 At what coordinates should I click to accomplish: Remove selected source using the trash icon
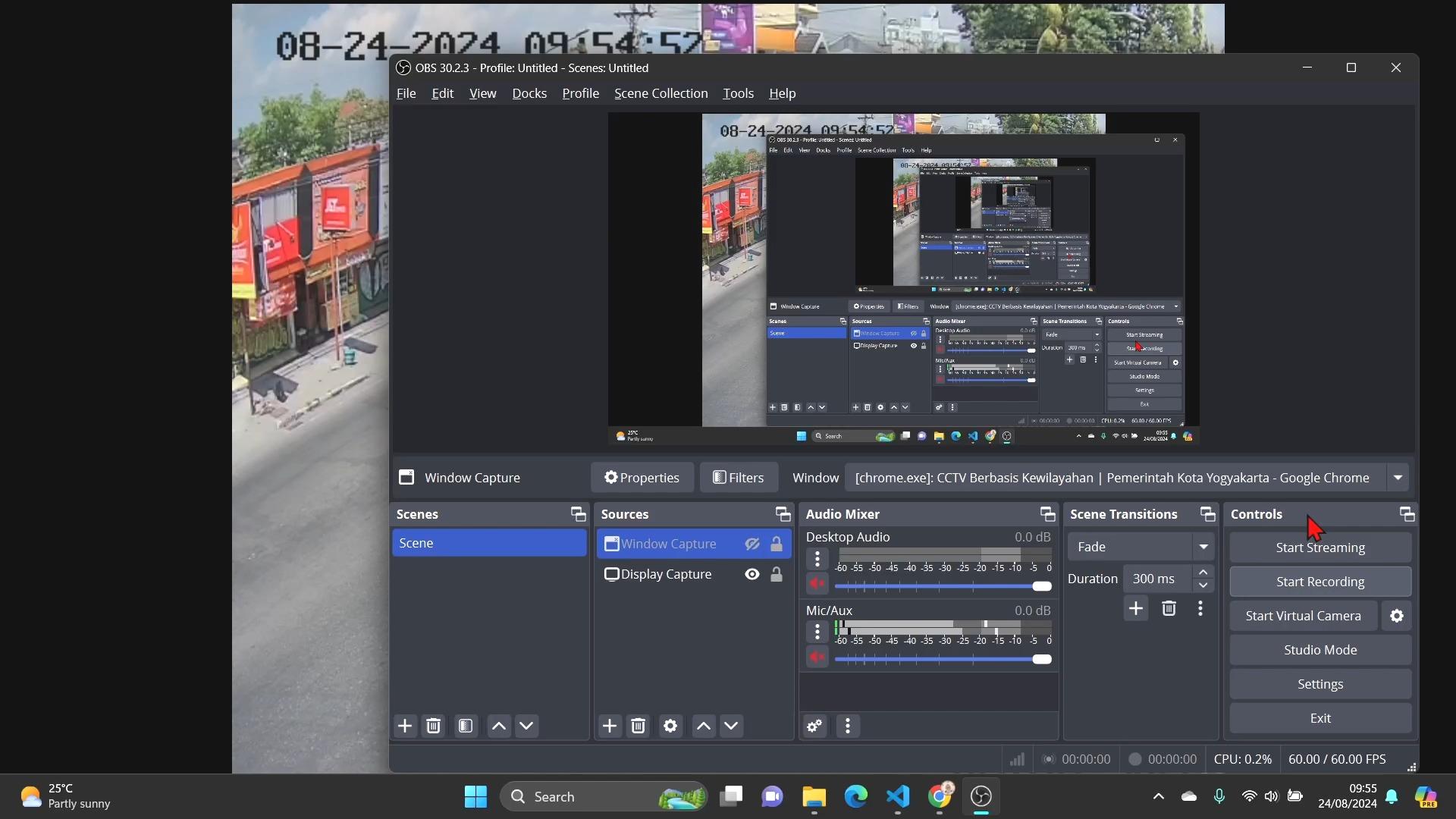tap(639, 726)
